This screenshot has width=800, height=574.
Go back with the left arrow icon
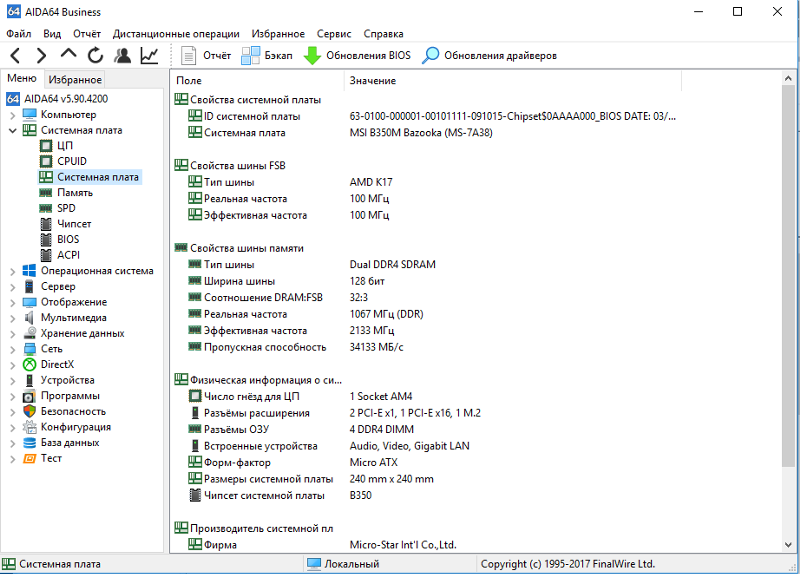click(15, 55)
